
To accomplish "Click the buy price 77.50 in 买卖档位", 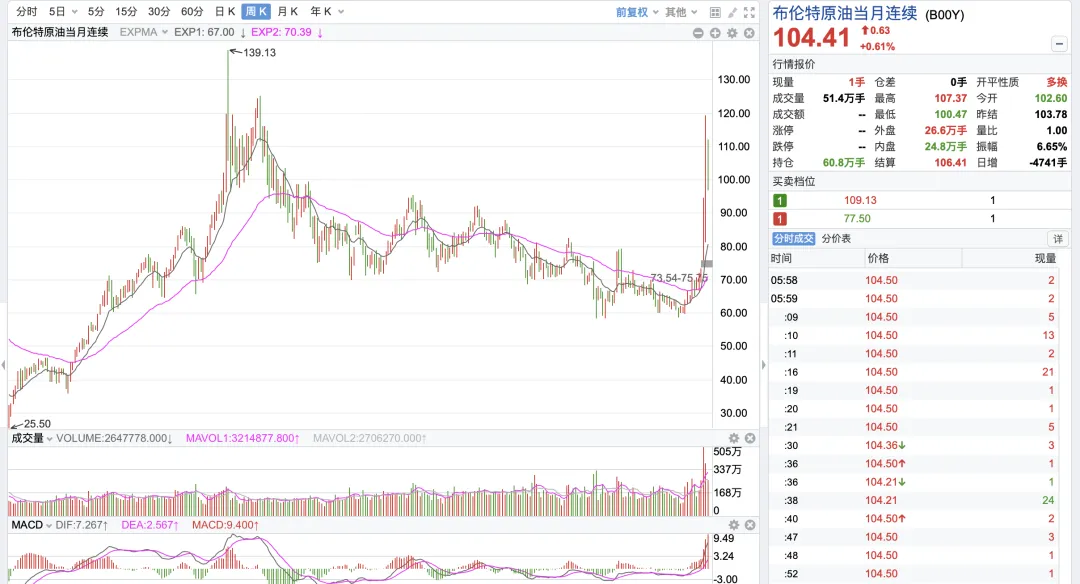I will click(857, 219).
